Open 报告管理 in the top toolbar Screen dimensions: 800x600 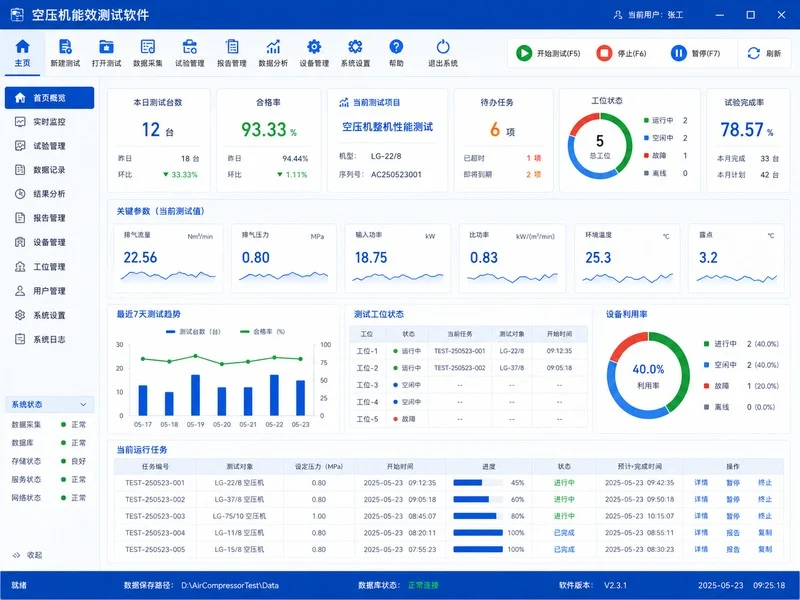pos(232,53)
